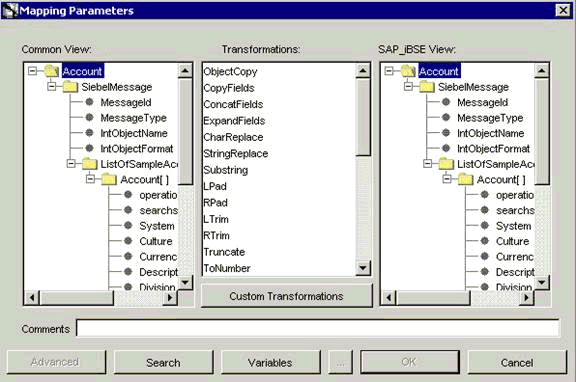This screenshot has width=576, height=382.
Task: Click Transformations list scroll down arrow
Action: click(x=363, y=268)
